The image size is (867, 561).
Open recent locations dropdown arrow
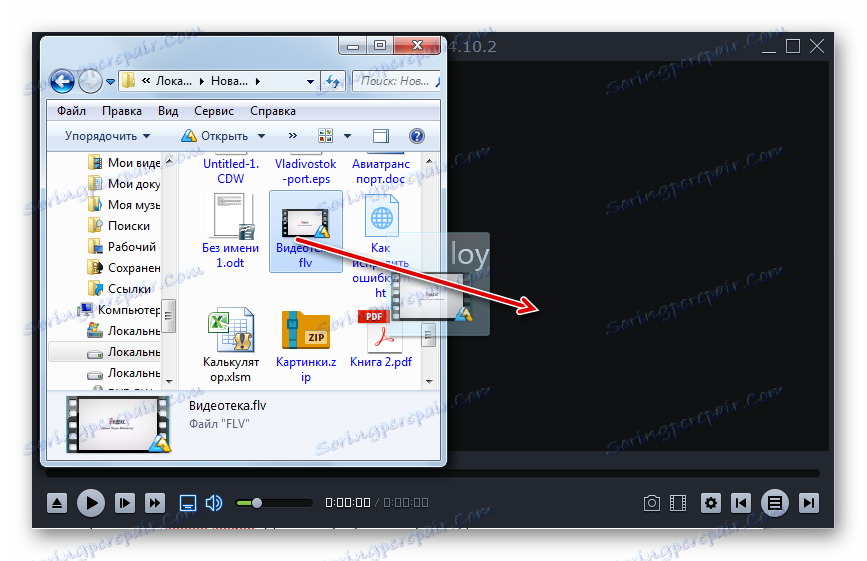pyautogui.click(x=111, y=82)
